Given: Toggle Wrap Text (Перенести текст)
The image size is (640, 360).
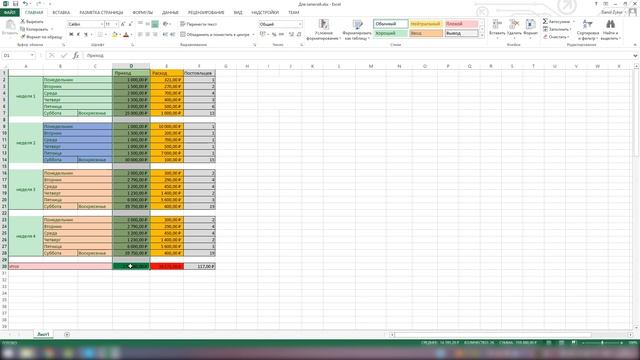Looking at the screenshot, I should click(x=199, y=24).
